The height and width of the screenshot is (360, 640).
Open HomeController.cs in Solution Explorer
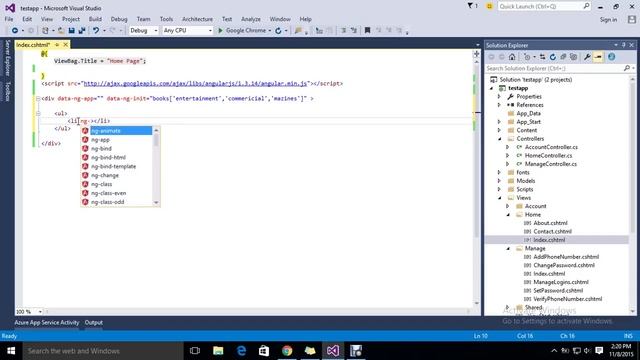tap(548, 156)
